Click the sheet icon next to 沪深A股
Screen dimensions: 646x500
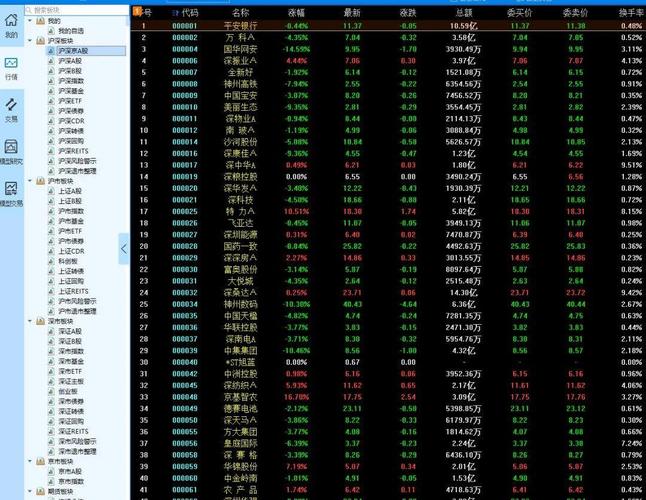[x=51, y=61]
